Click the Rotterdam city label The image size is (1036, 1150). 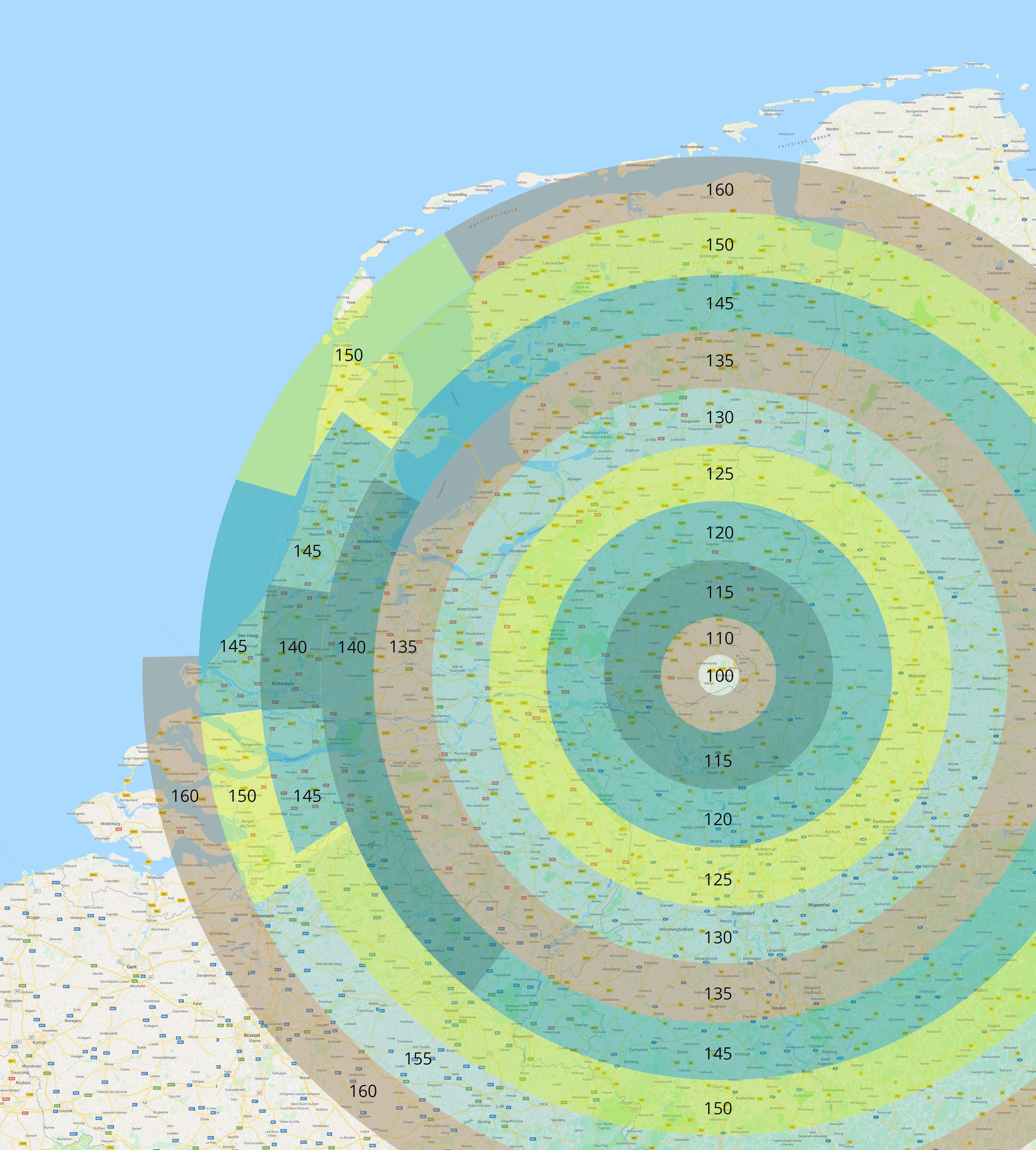(283, 684)
